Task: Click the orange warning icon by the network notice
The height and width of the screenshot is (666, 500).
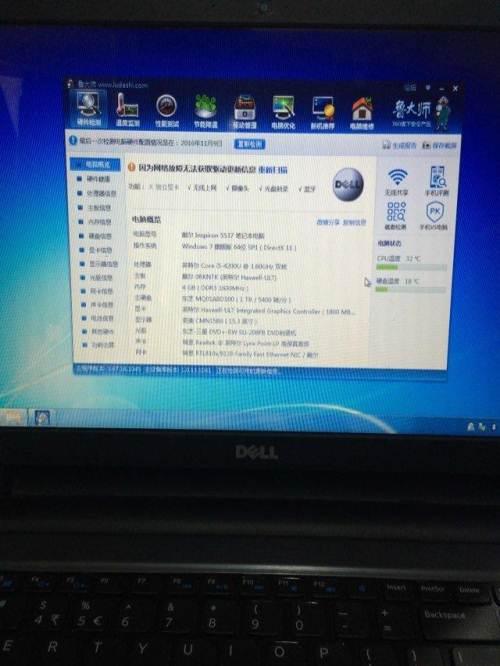Action: [132, 167]
